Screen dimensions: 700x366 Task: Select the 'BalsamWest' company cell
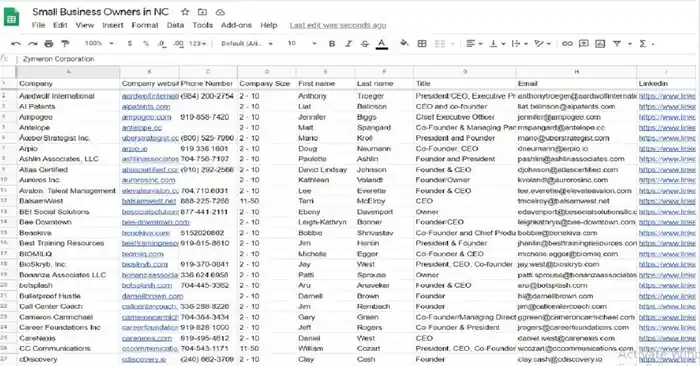click(68, 201)
